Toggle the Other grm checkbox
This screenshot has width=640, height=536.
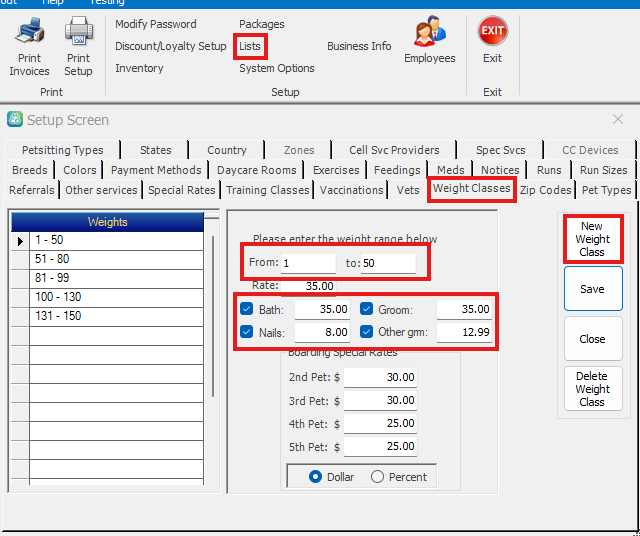click(366, 331)
